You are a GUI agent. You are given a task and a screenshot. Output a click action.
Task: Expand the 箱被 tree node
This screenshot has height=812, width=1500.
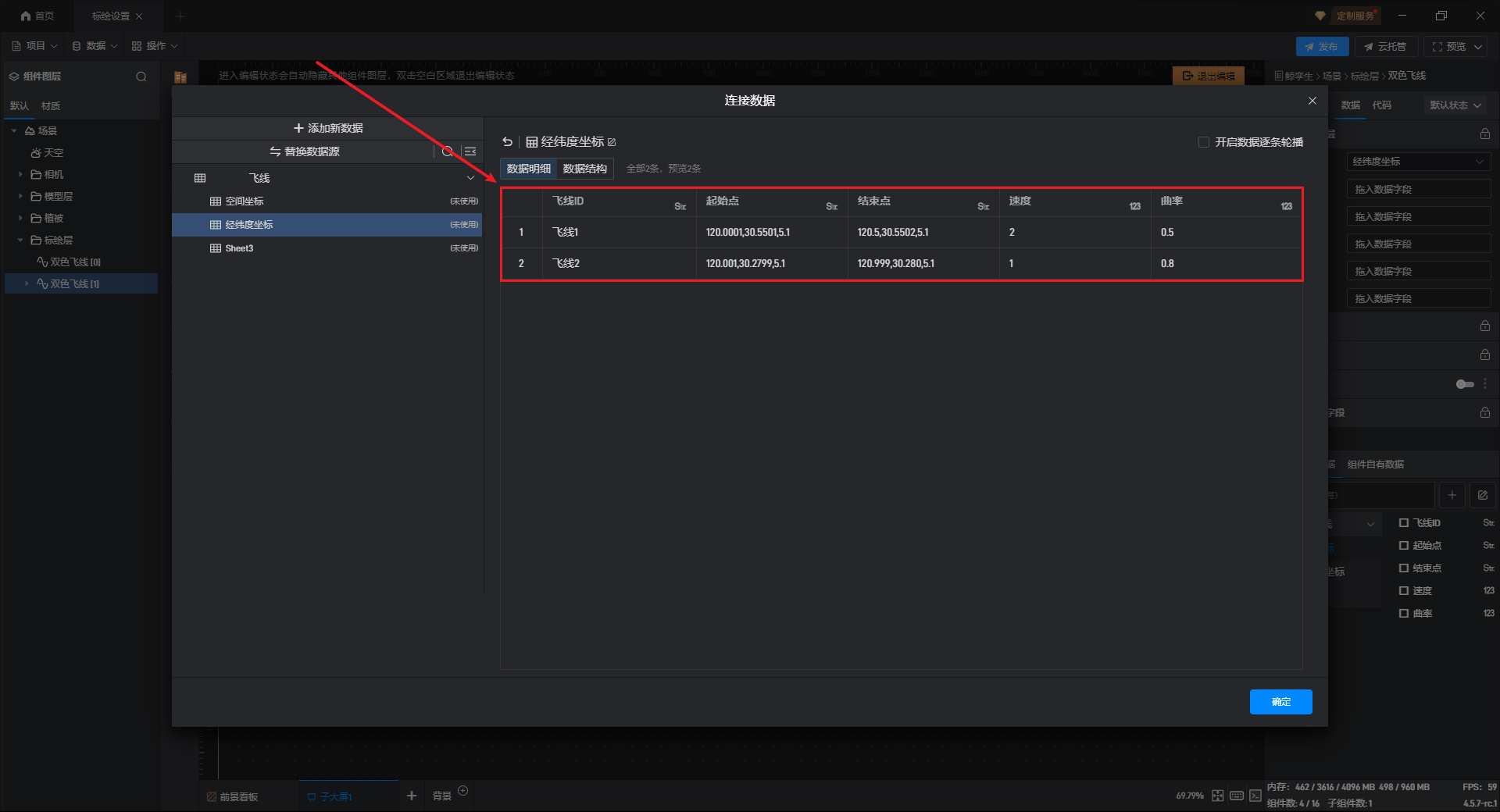tap(20, 219)
